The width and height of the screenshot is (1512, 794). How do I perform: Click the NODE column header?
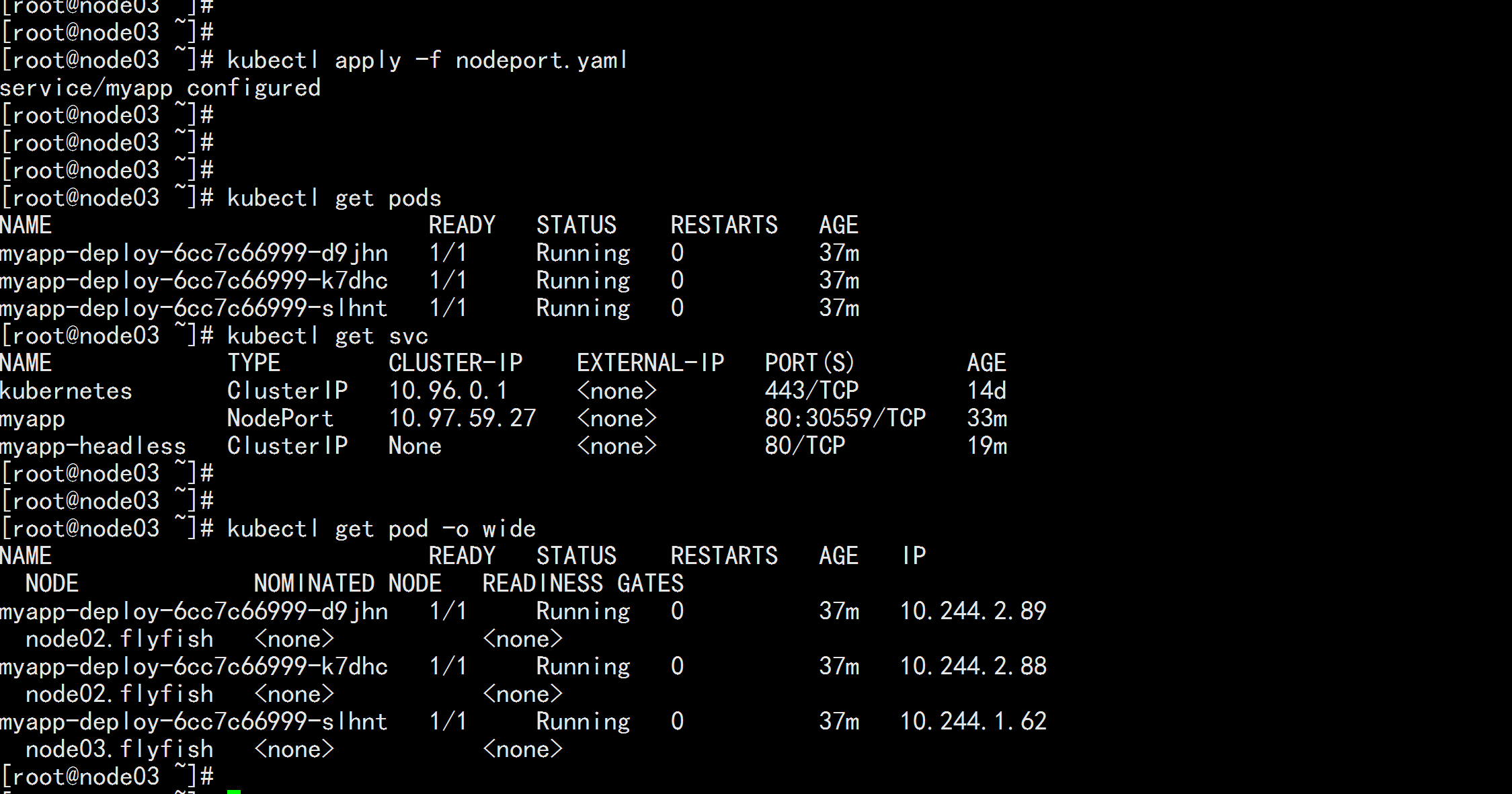click(x=52, y=584)
